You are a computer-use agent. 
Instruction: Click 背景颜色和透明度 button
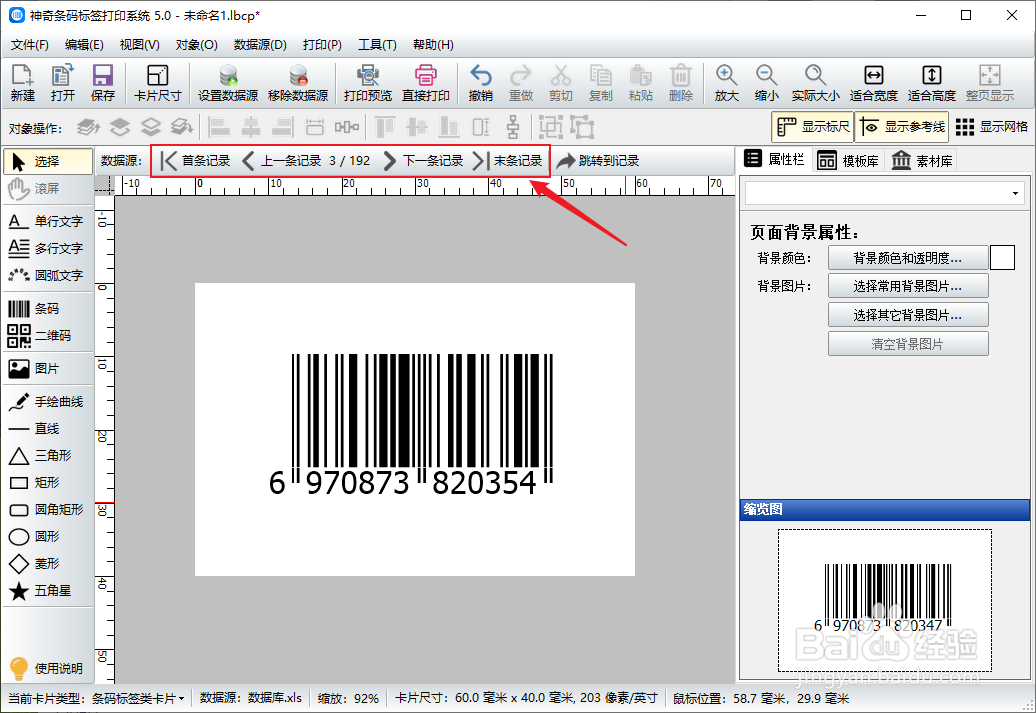coord(908,258)
